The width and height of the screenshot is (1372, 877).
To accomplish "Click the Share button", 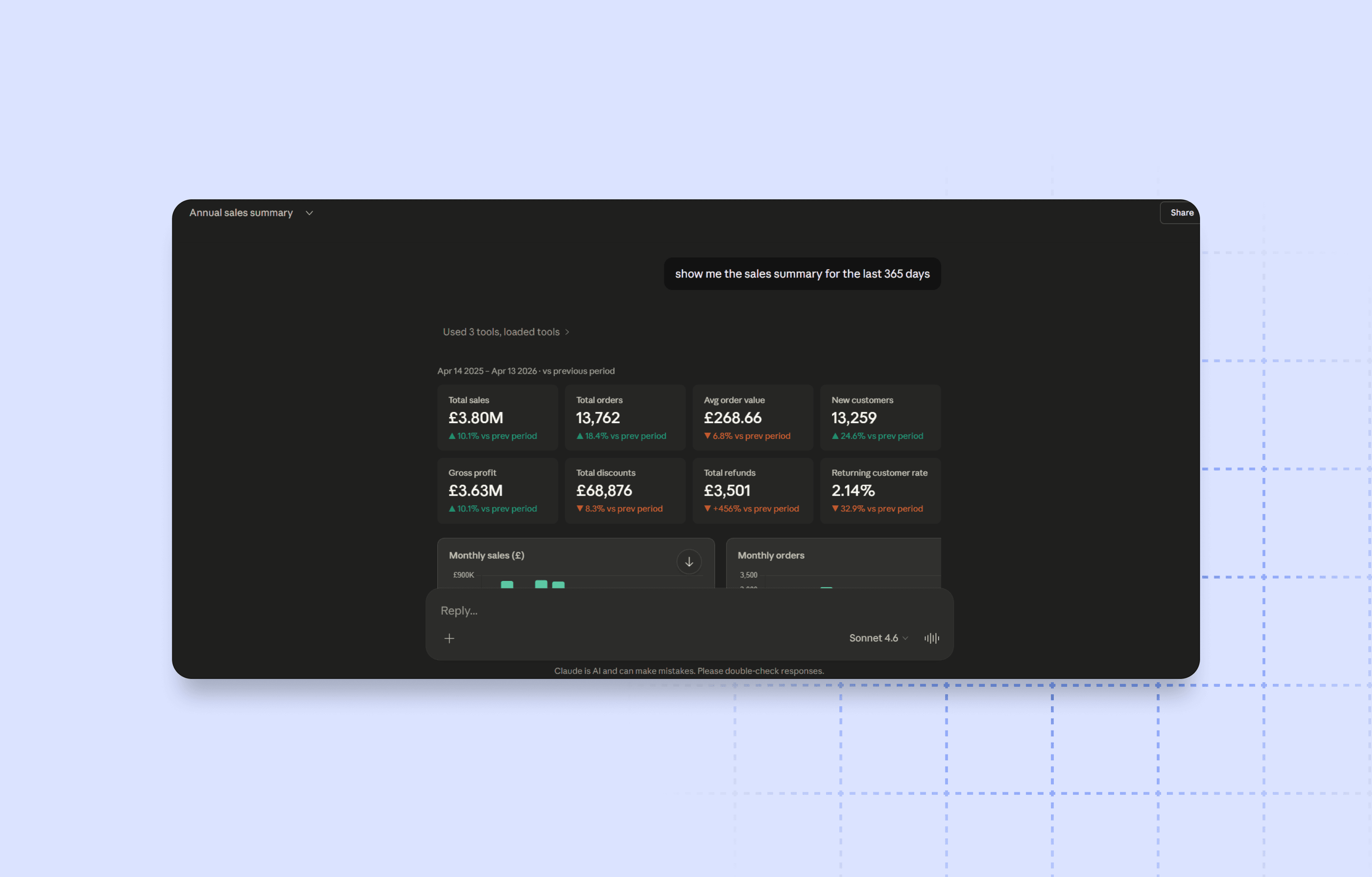I will [x=1181, y=213].
